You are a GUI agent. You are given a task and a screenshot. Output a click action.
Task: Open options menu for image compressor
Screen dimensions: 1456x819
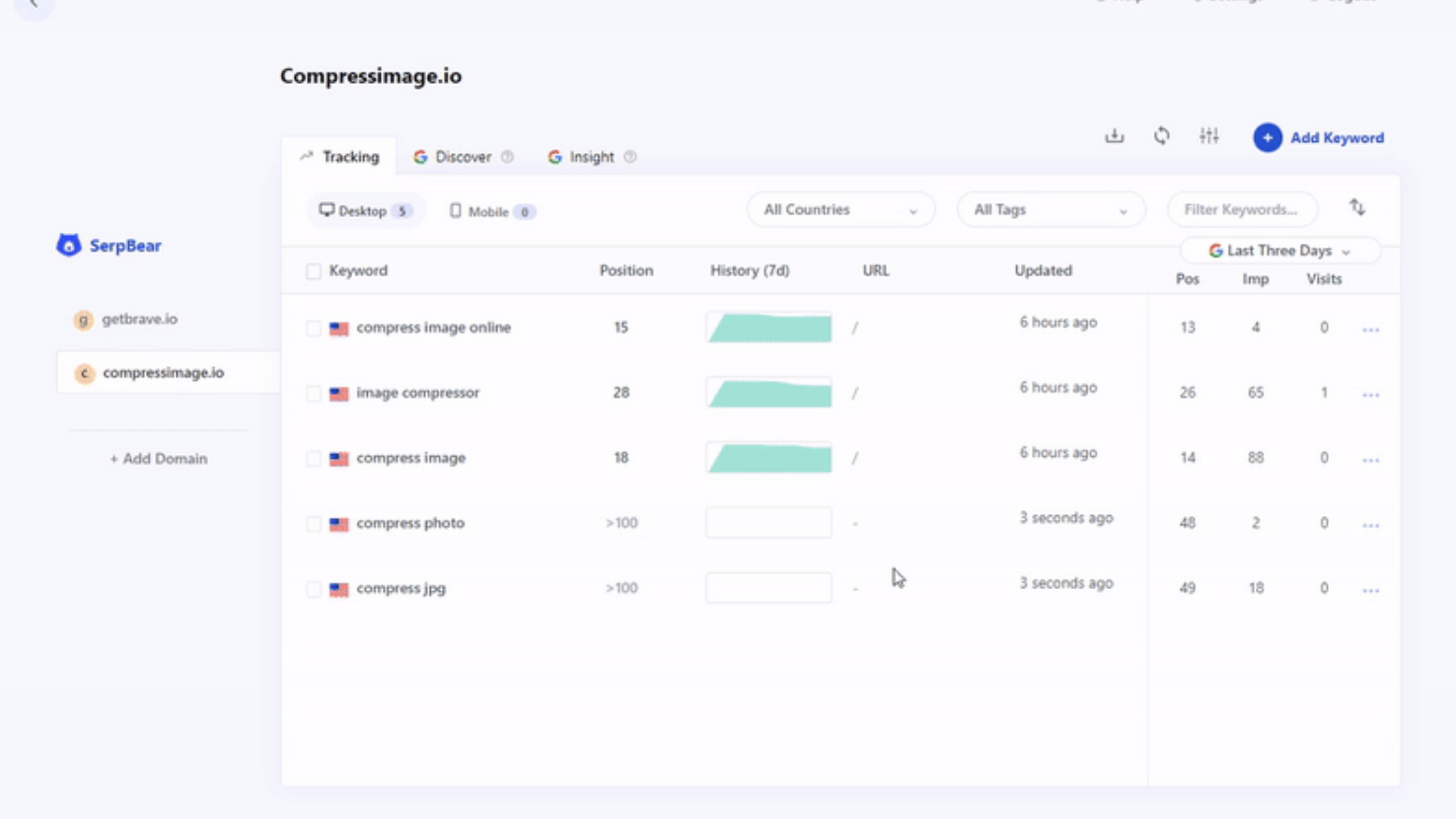click(1370, 395)
